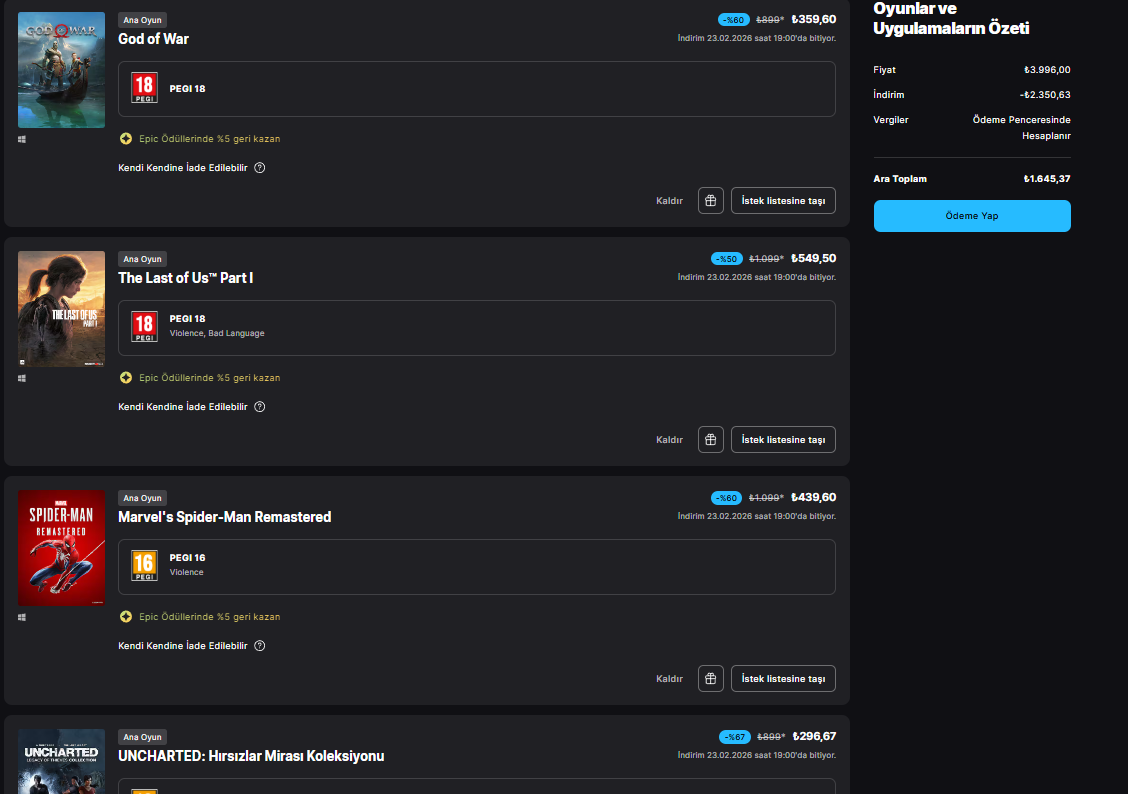Click UNCHARTED price ₺296,67
Screen dimensions: 1128x794
point(814,736)
